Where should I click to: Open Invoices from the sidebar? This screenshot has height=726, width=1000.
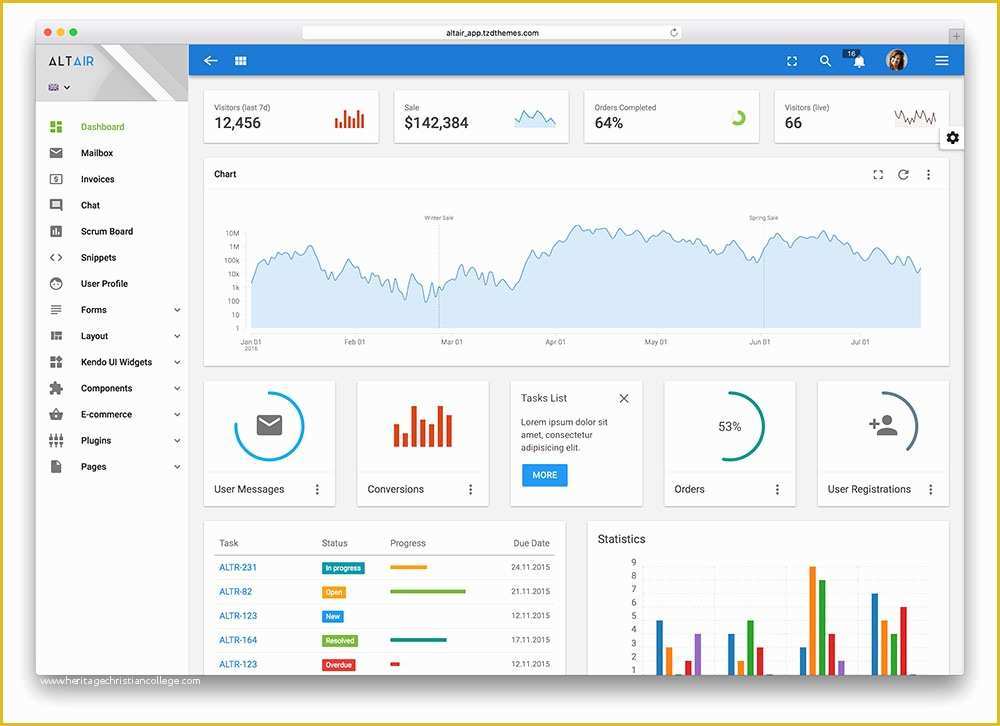tap(98, 179)
